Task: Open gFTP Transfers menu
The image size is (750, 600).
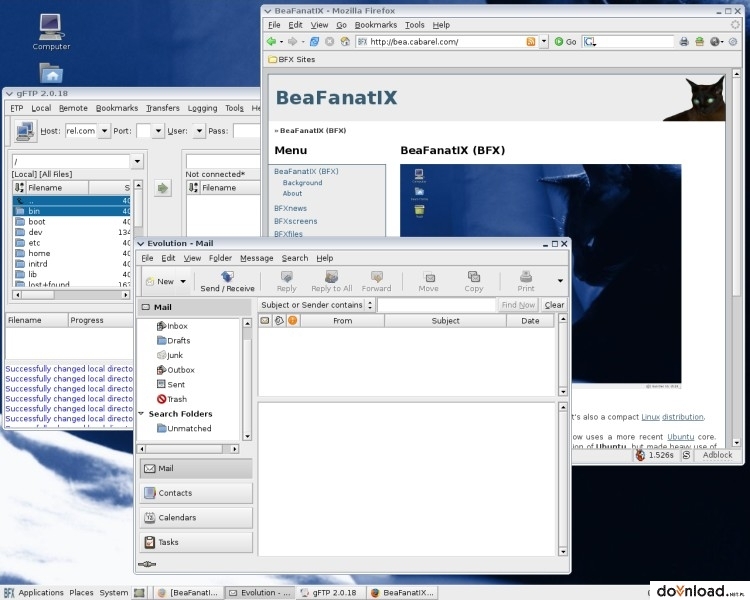Action: (163, 108)
